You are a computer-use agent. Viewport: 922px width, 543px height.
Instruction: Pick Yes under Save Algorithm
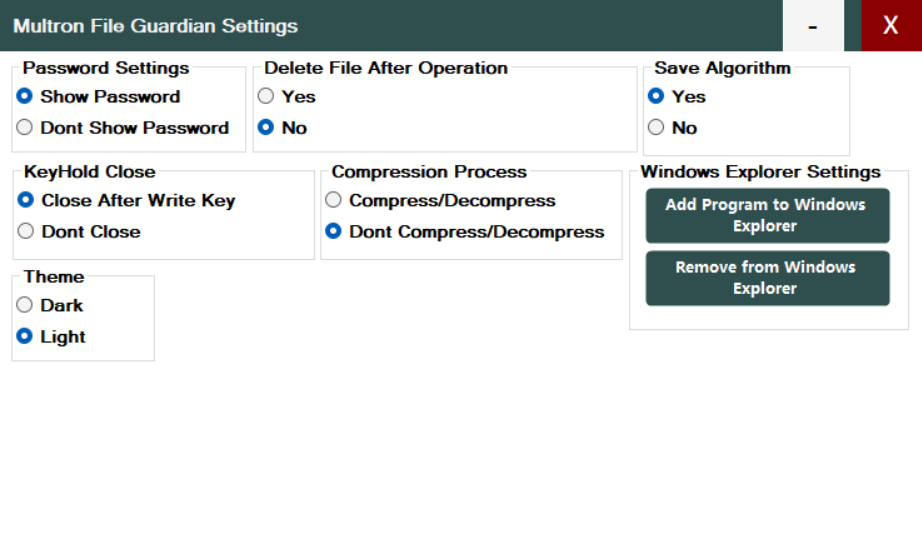coord(677,96)
